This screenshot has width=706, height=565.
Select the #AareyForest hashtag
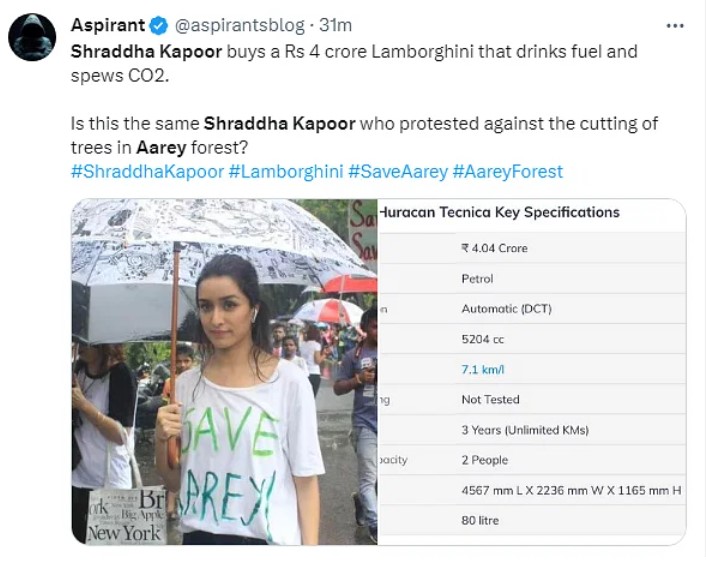tap(508, 171)
